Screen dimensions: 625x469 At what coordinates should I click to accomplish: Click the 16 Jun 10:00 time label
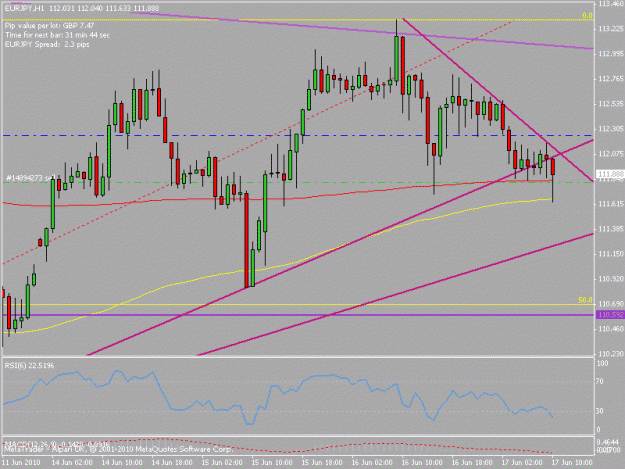(421, 463)
